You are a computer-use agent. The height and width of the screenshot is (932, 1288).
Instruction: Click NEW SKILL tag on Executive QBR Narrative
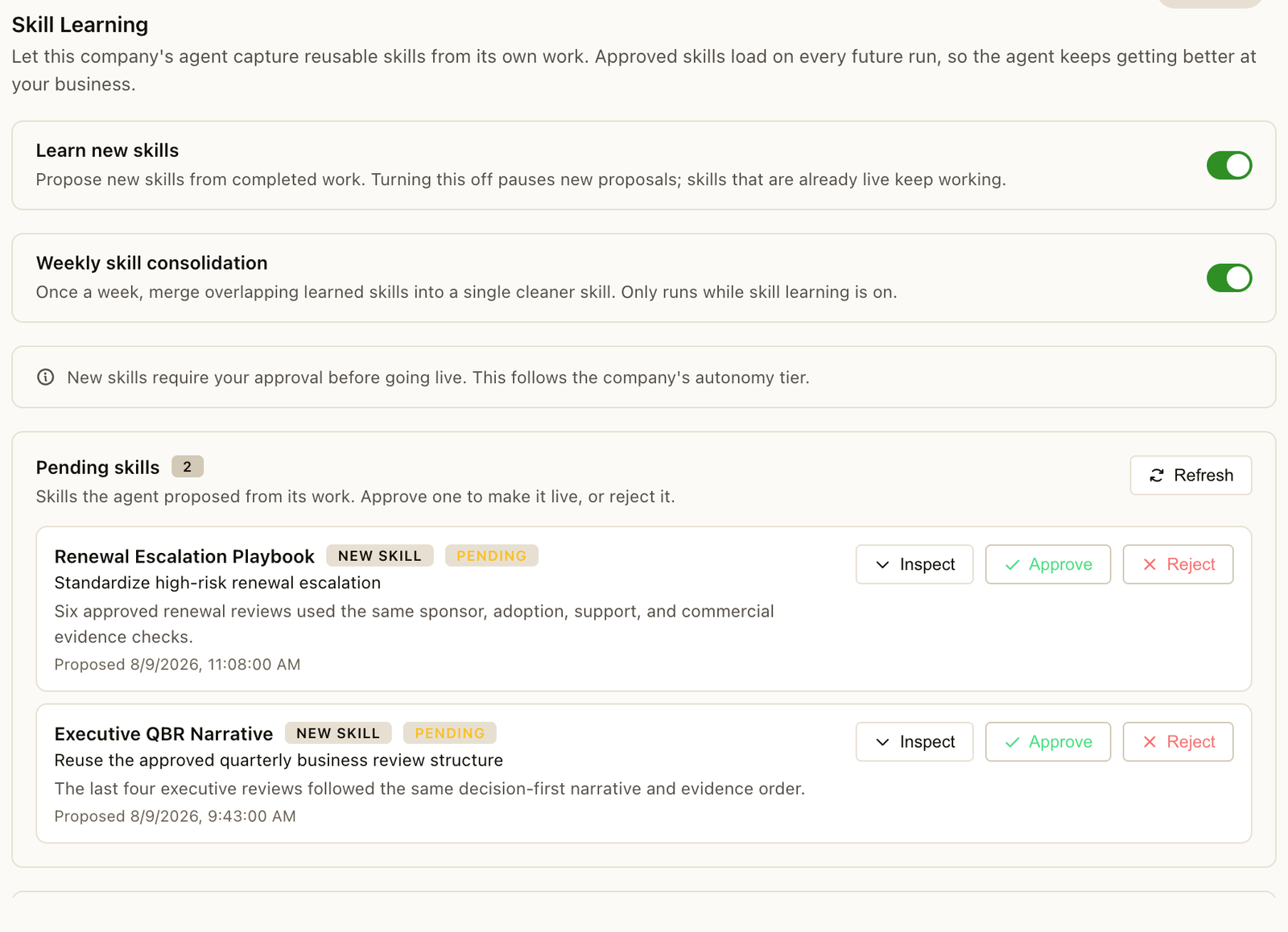click(x=338, y=733)
